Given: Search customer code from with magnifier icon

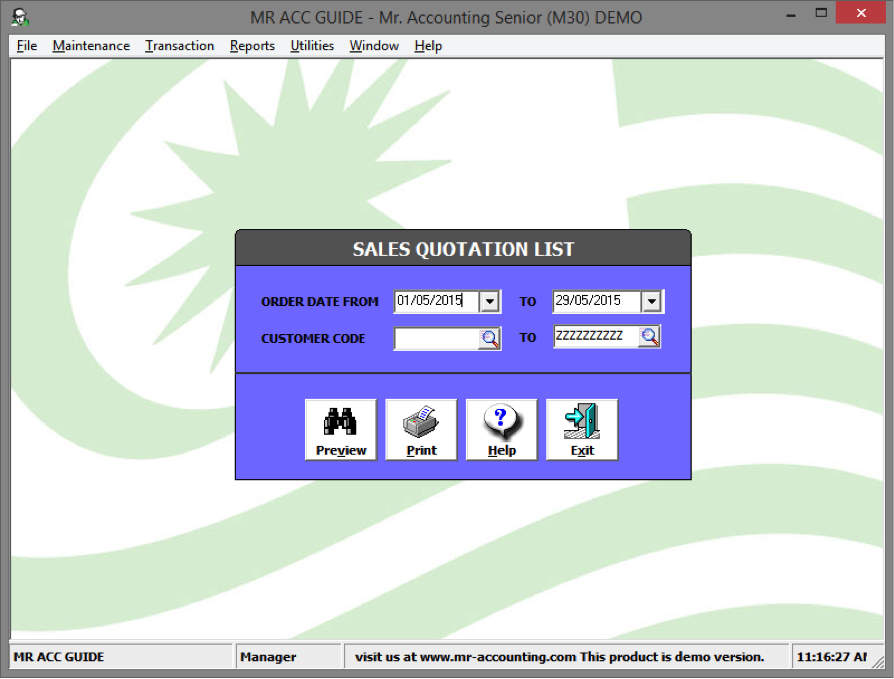Looking at the screenshot, I should click(x=489, y=338).
